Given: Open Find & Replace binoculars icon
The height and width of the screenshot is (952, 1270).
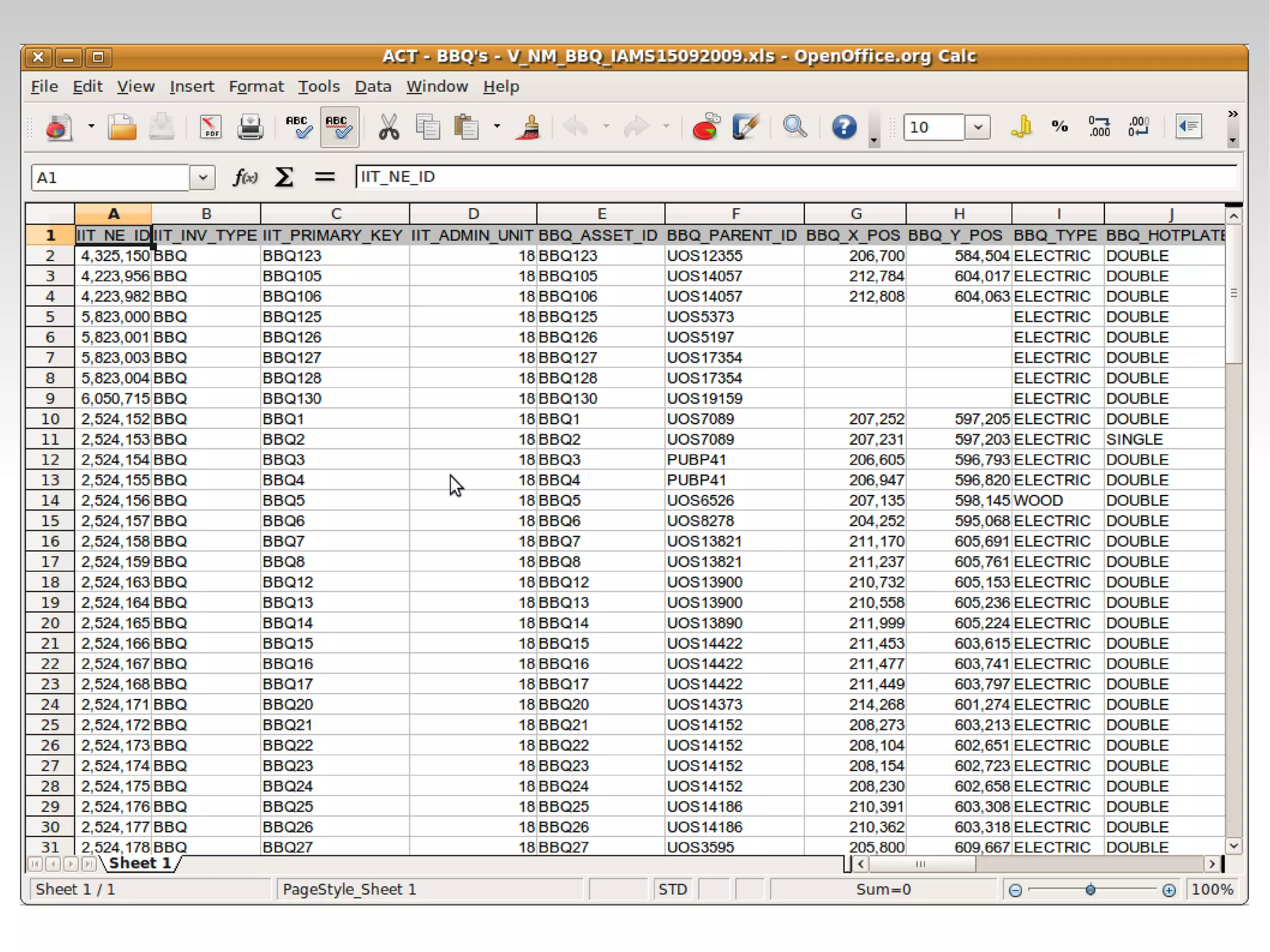Looking at the screenshot, I should (794, 127).
